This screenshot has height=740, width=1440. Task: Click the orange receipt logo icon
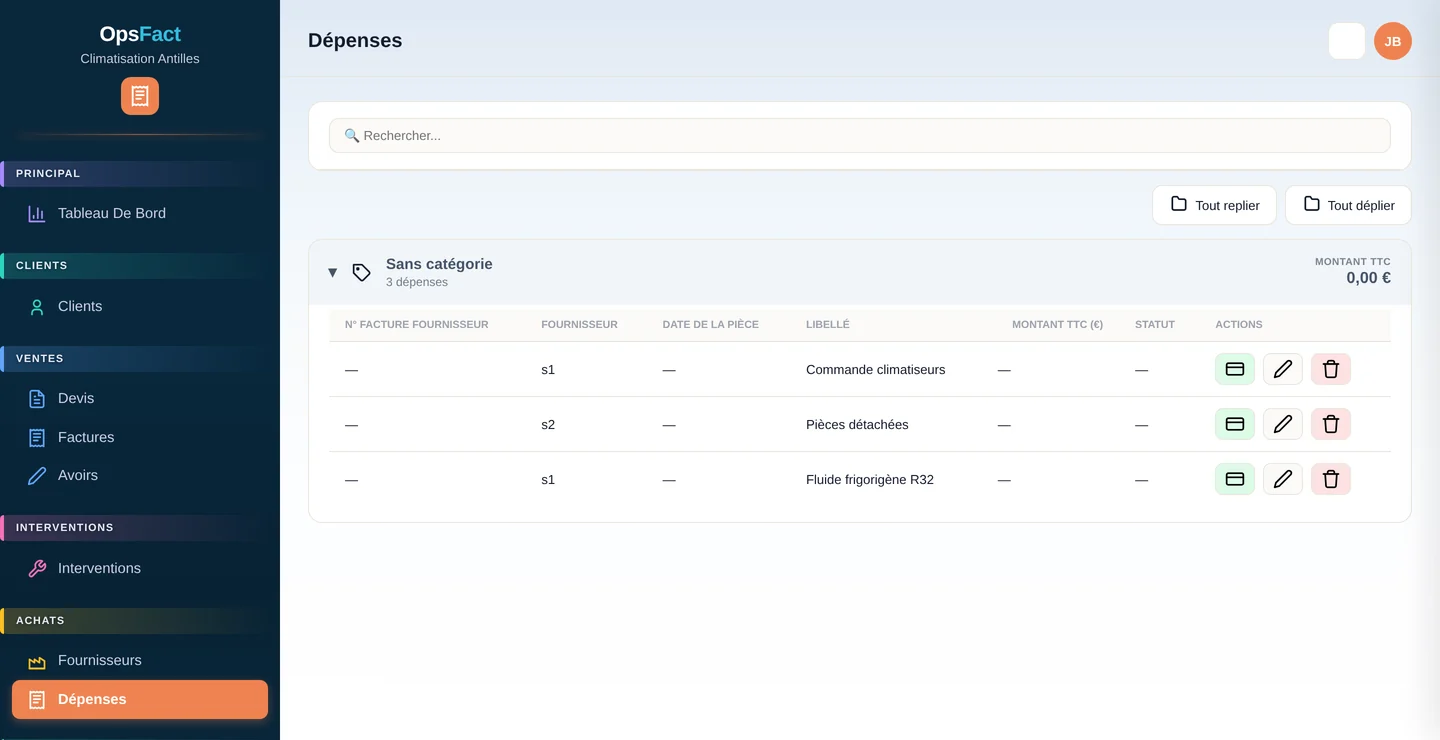140,96
